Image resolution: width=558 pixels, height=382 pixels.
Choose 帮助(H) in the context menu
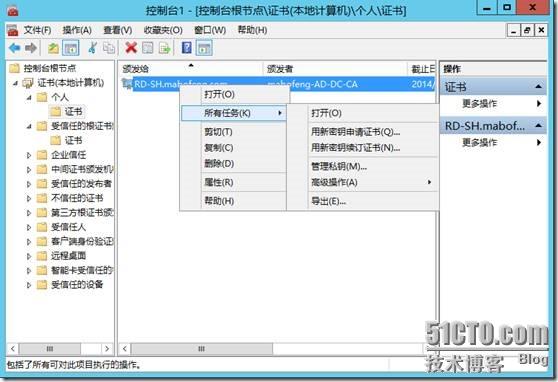point(234,201)
